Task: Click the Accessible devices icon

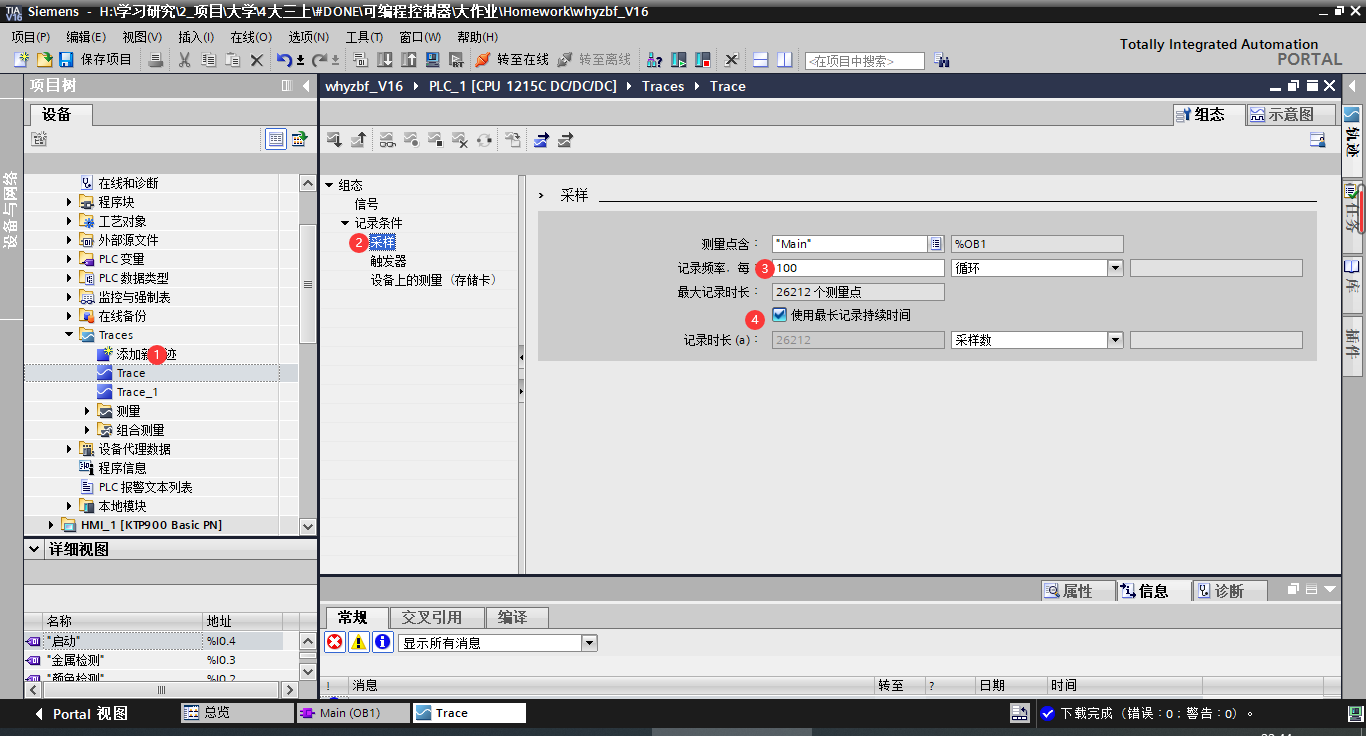Action: [x=655, y=60]
